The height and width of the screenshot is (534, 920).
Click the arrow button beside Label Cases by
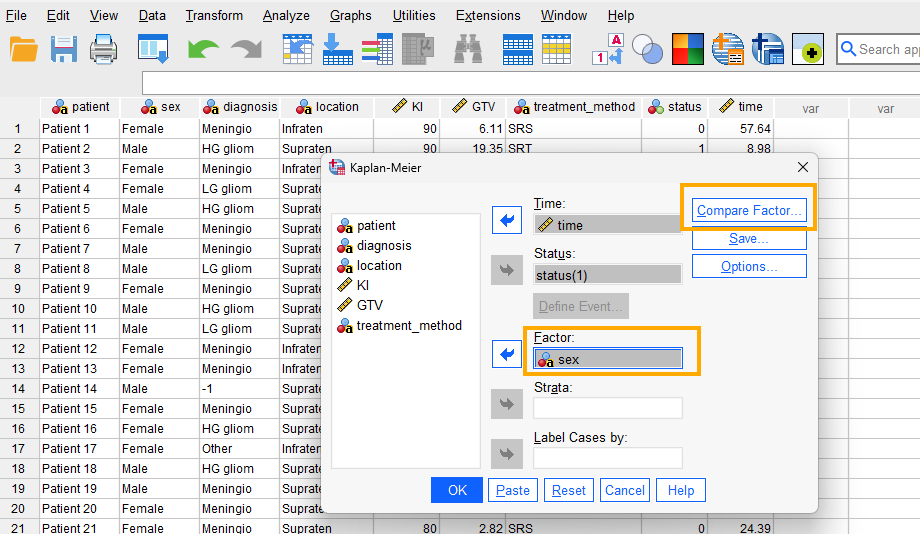pos(507,454)
